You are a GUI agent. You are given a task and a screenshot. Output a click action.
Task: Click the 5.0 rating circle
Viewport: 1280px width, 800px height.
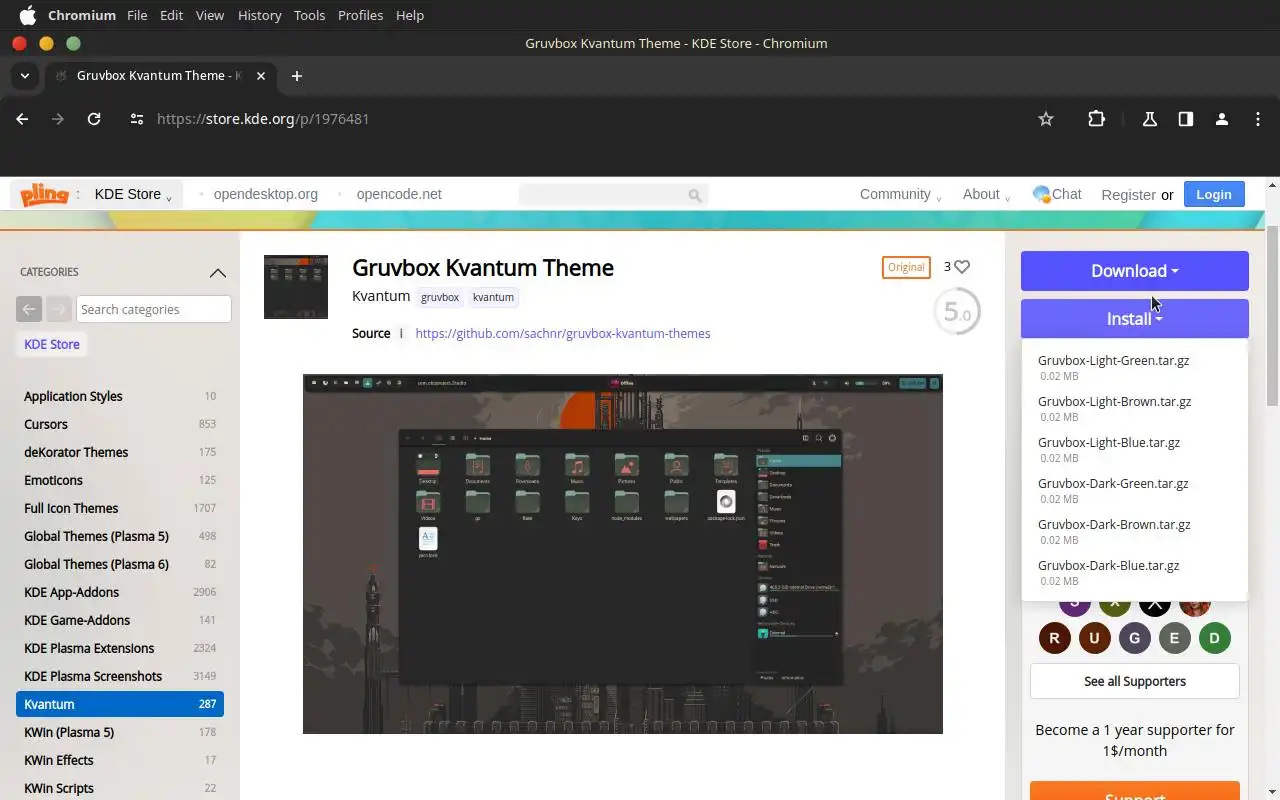point(957,312)
